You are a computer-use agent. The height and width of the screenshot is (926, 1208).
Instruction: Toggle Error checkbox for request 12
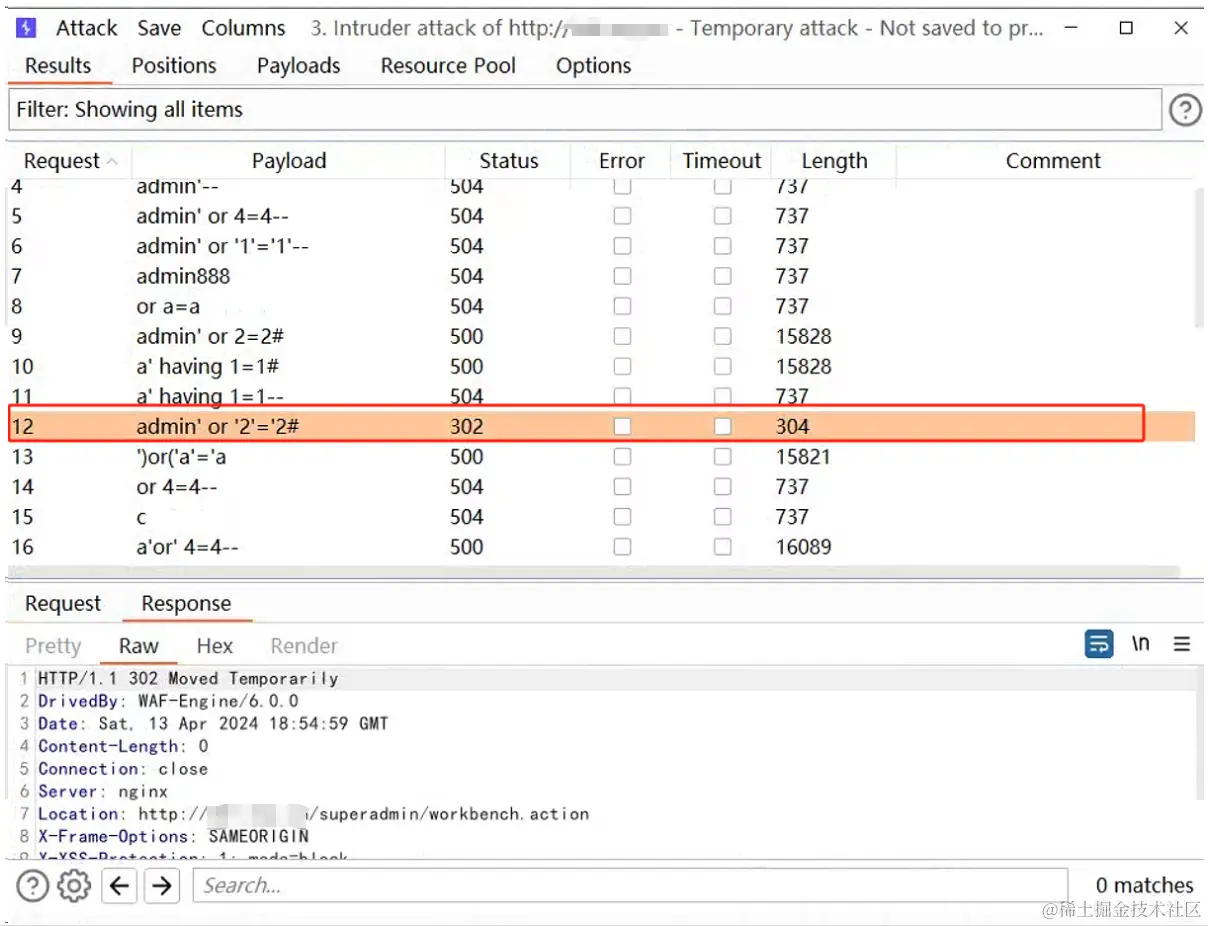coord(622,427)
